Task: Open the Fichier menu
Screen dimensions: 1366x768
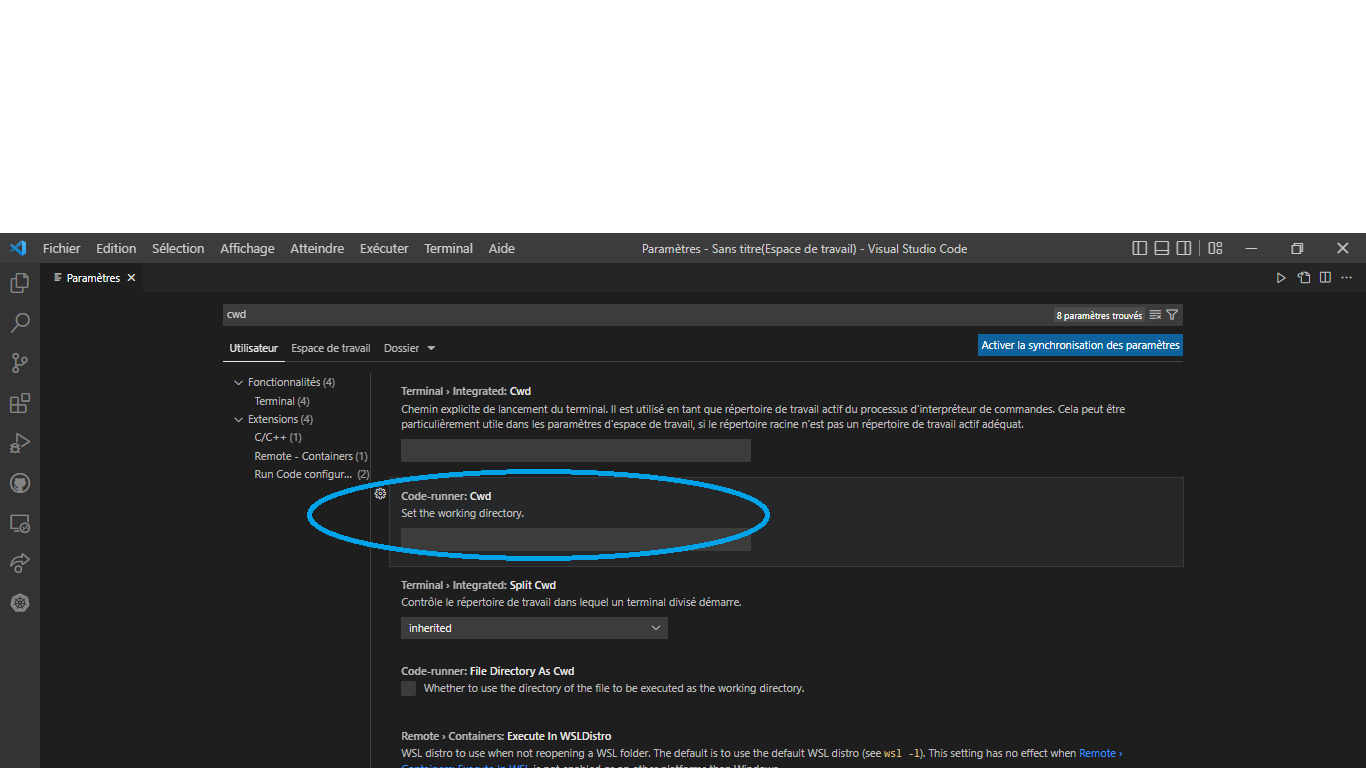Action: [61, 248]
